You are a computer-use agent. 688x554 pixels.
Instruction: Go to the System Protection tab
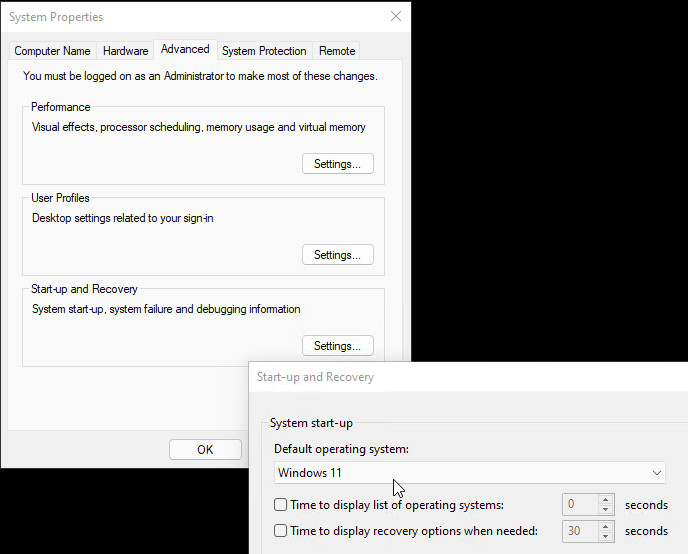[264, 51]
